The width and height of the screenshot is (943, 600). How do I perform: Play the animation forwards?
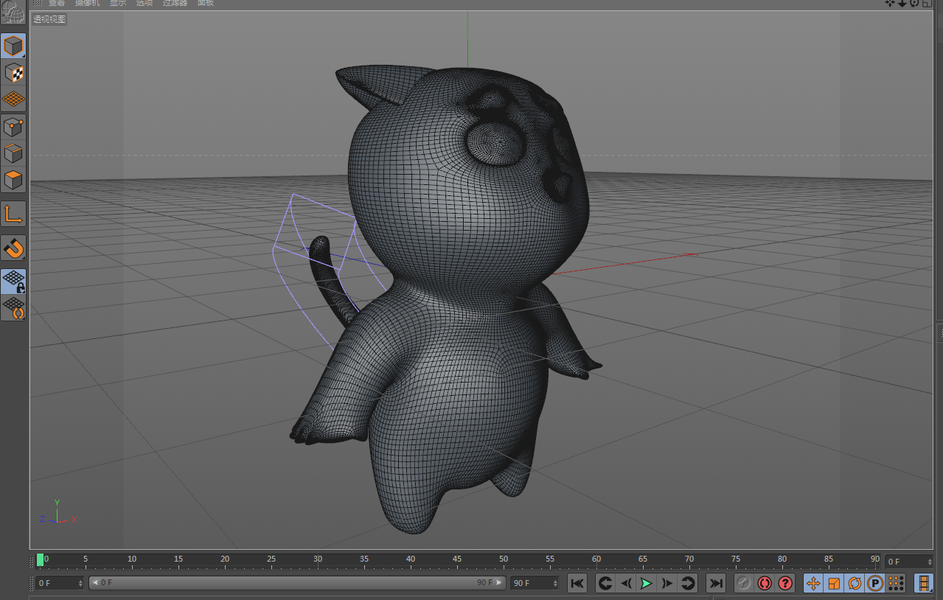pos(646,583)
